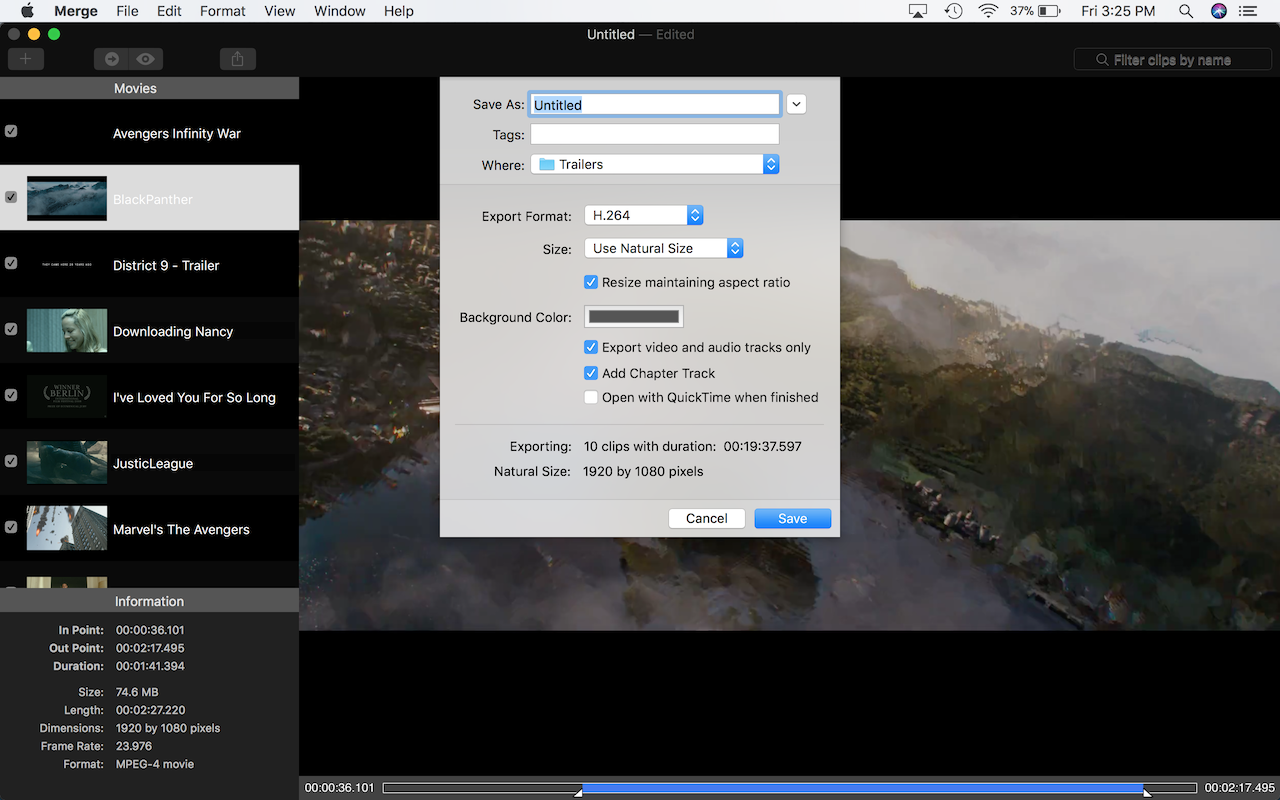Open Notification Center icon
The height and width of the screenshot is (800, 1280).
click(1247, 11)
